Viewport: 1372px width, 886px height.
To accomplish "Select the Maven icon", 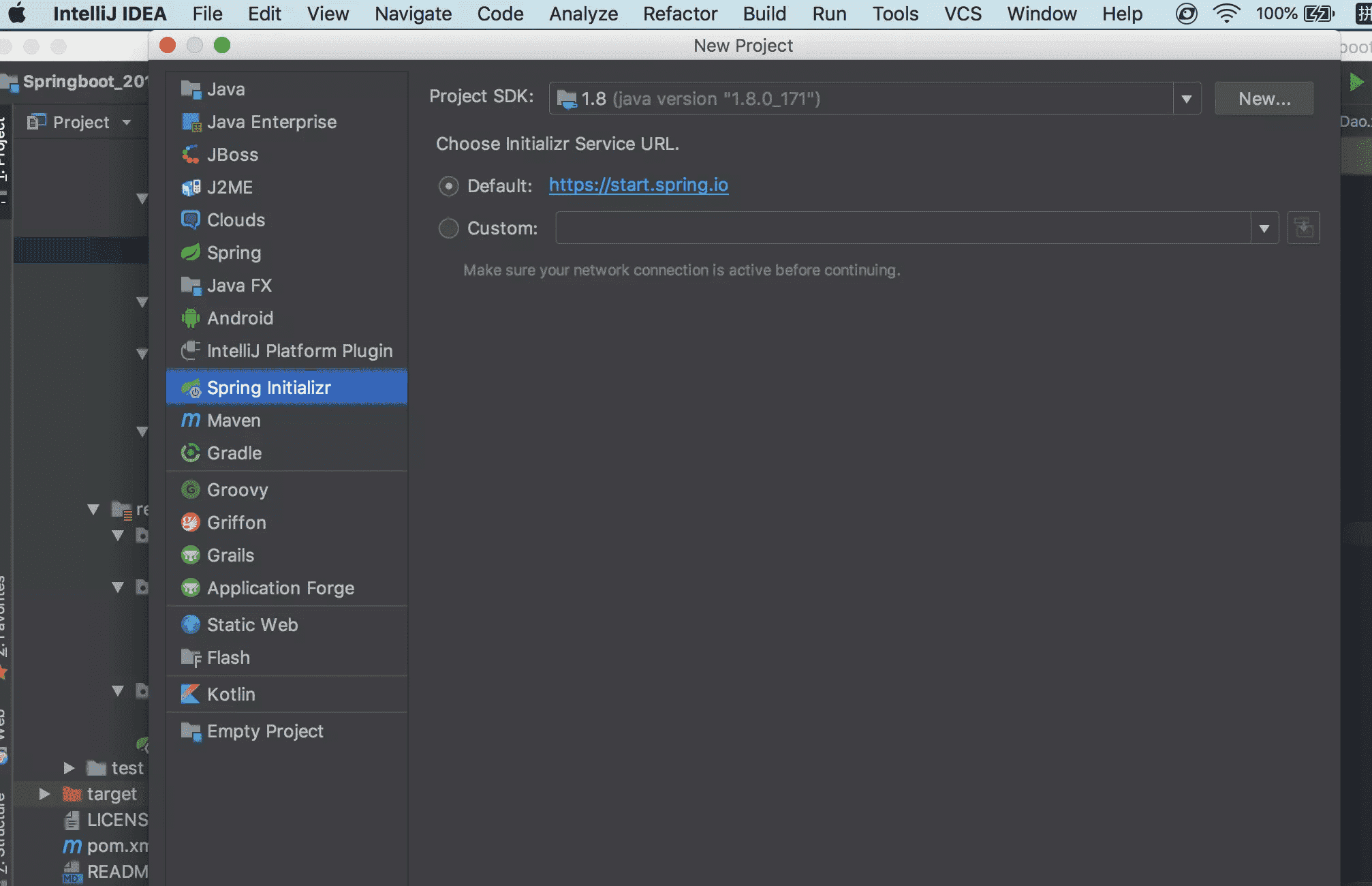I will 191,421.
